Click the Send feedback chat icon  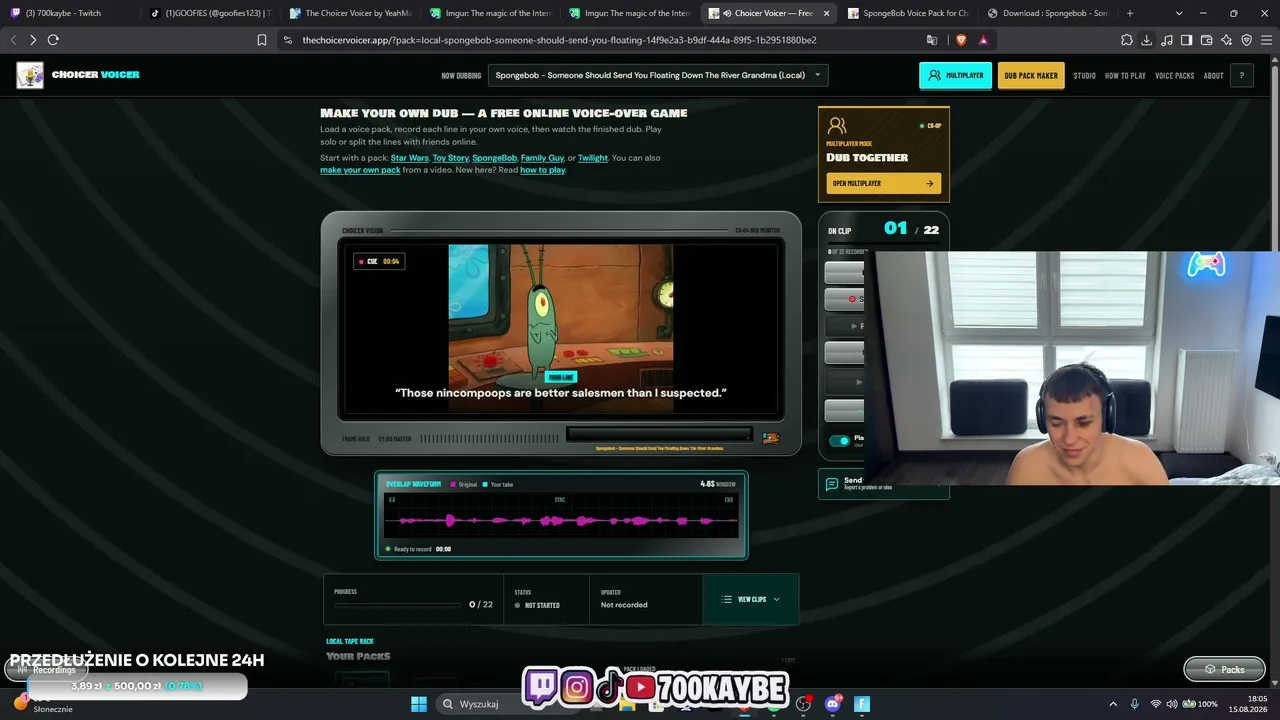point(832,484)
